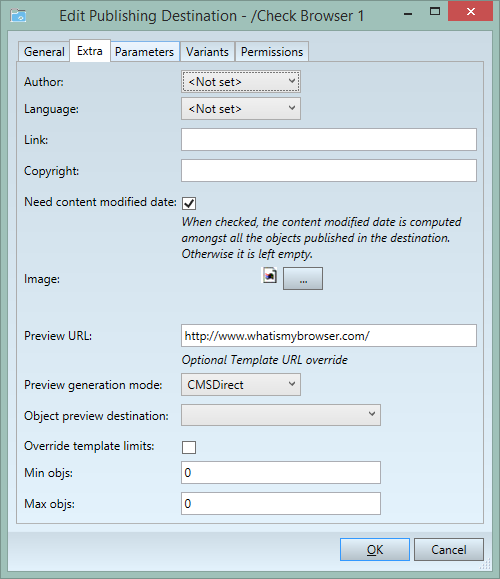Maximize the dialog window
The height and width of the screenshot is (579, 500).
click(435, 12)
